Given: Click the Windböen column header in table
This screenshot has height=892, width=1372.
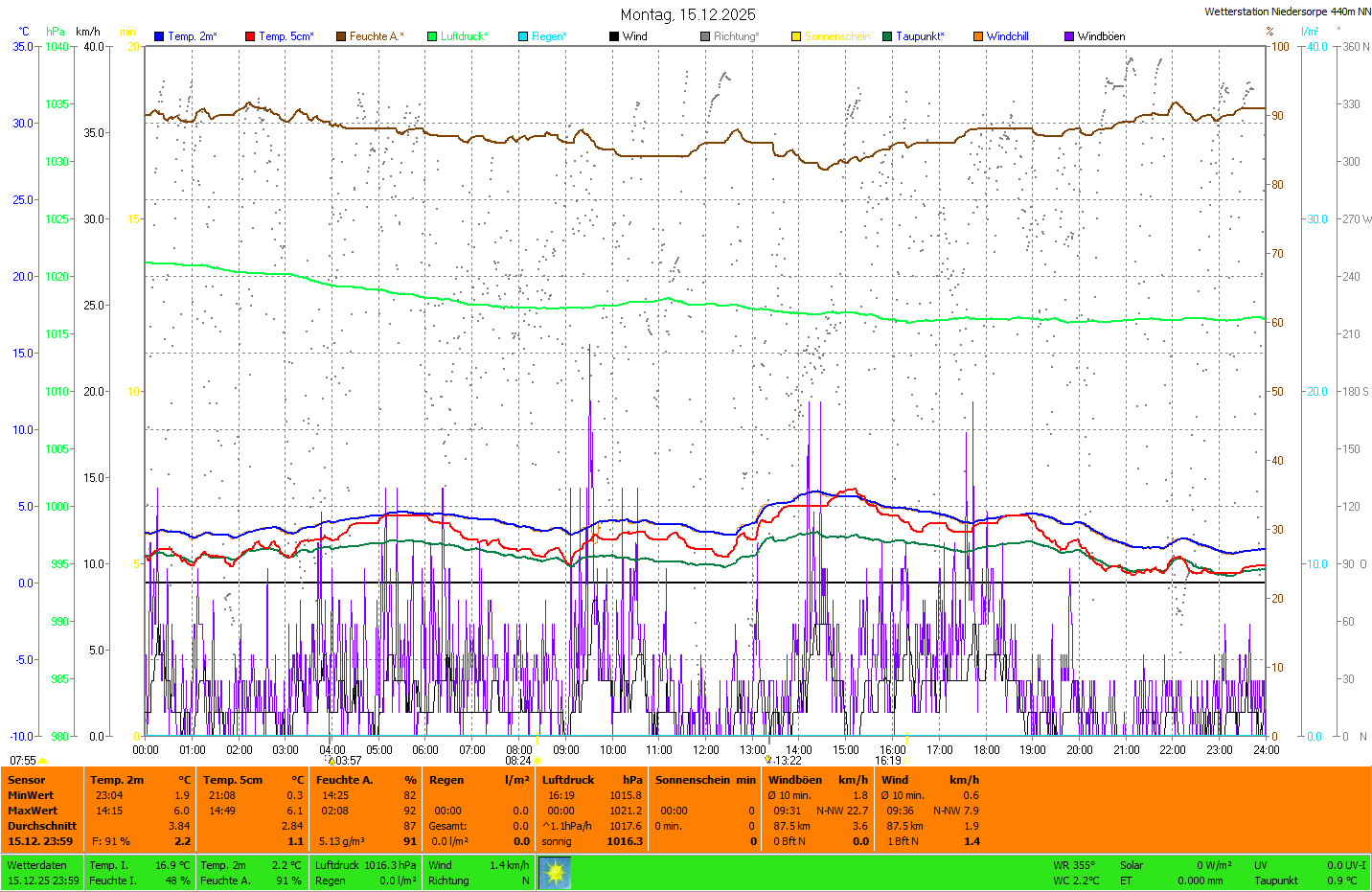Looking at the screenshot, I should tap(795, 780).
